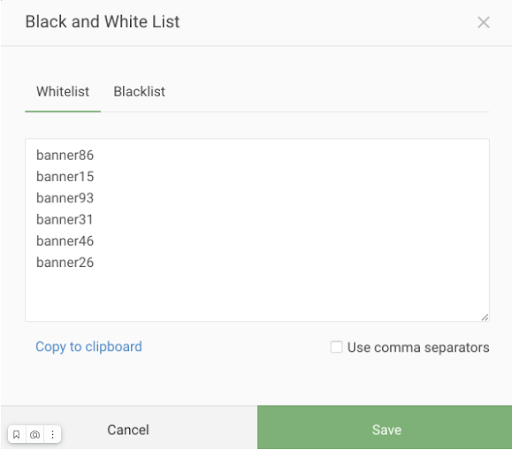Click the 'Use comma separators' label text
The height and width of the screenshot is (450, 512).
click(x=418, y=347)
